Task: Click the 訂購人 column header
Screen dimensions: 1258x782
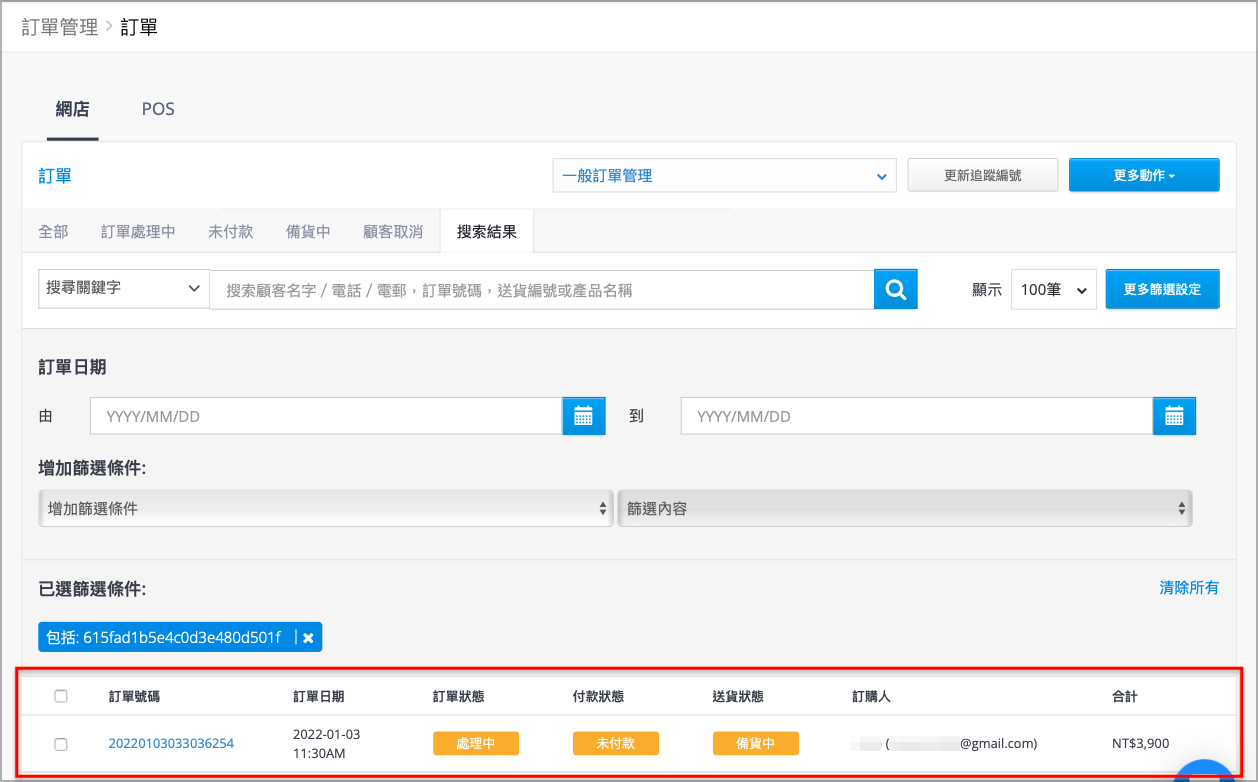Action: (871, 696)
